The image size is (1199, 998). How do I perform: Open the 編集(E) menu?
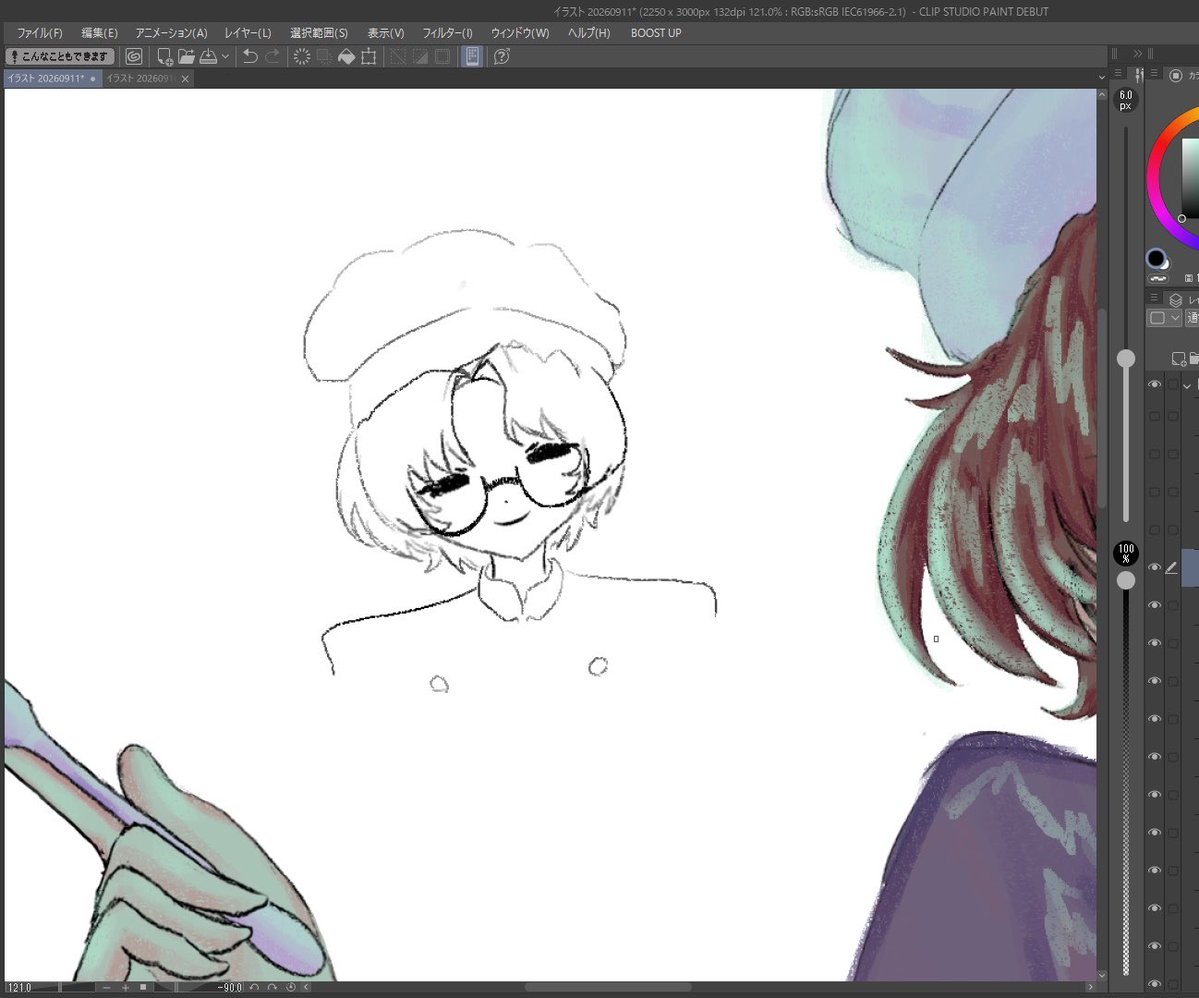[x=99, y=33]
